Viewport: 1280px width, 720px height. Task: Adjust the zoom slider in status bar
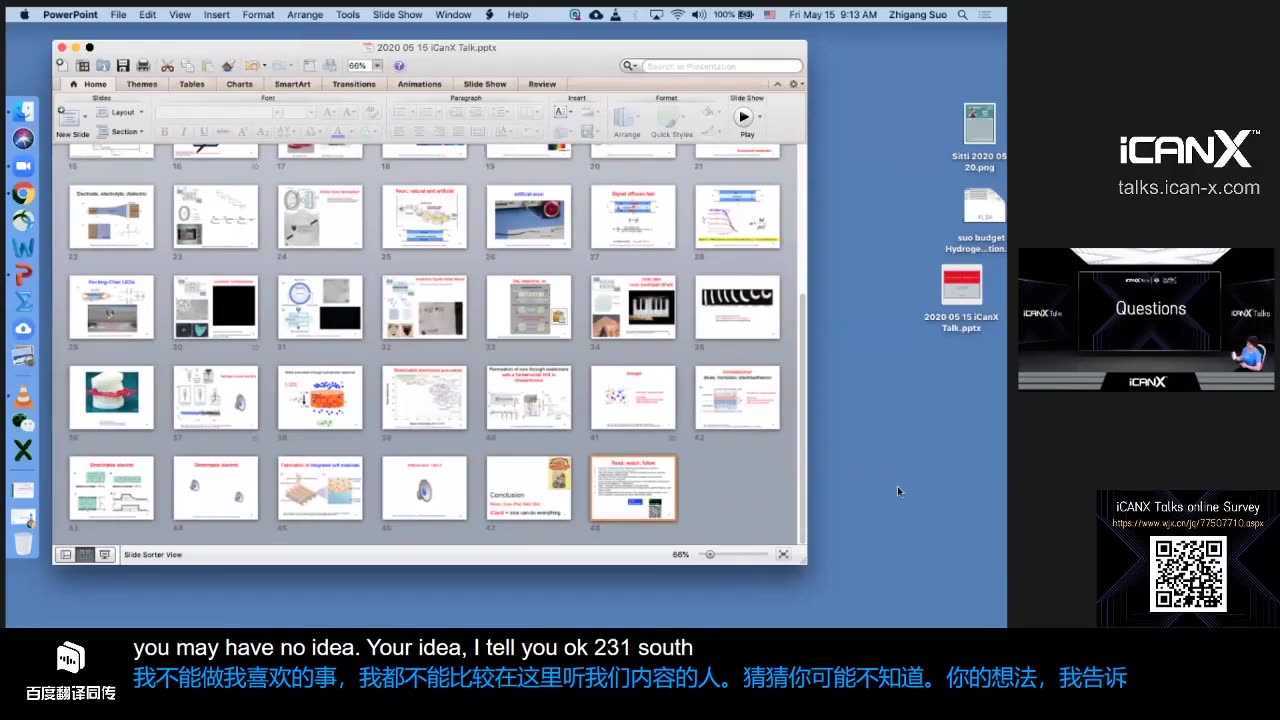(x=710, y=554)
